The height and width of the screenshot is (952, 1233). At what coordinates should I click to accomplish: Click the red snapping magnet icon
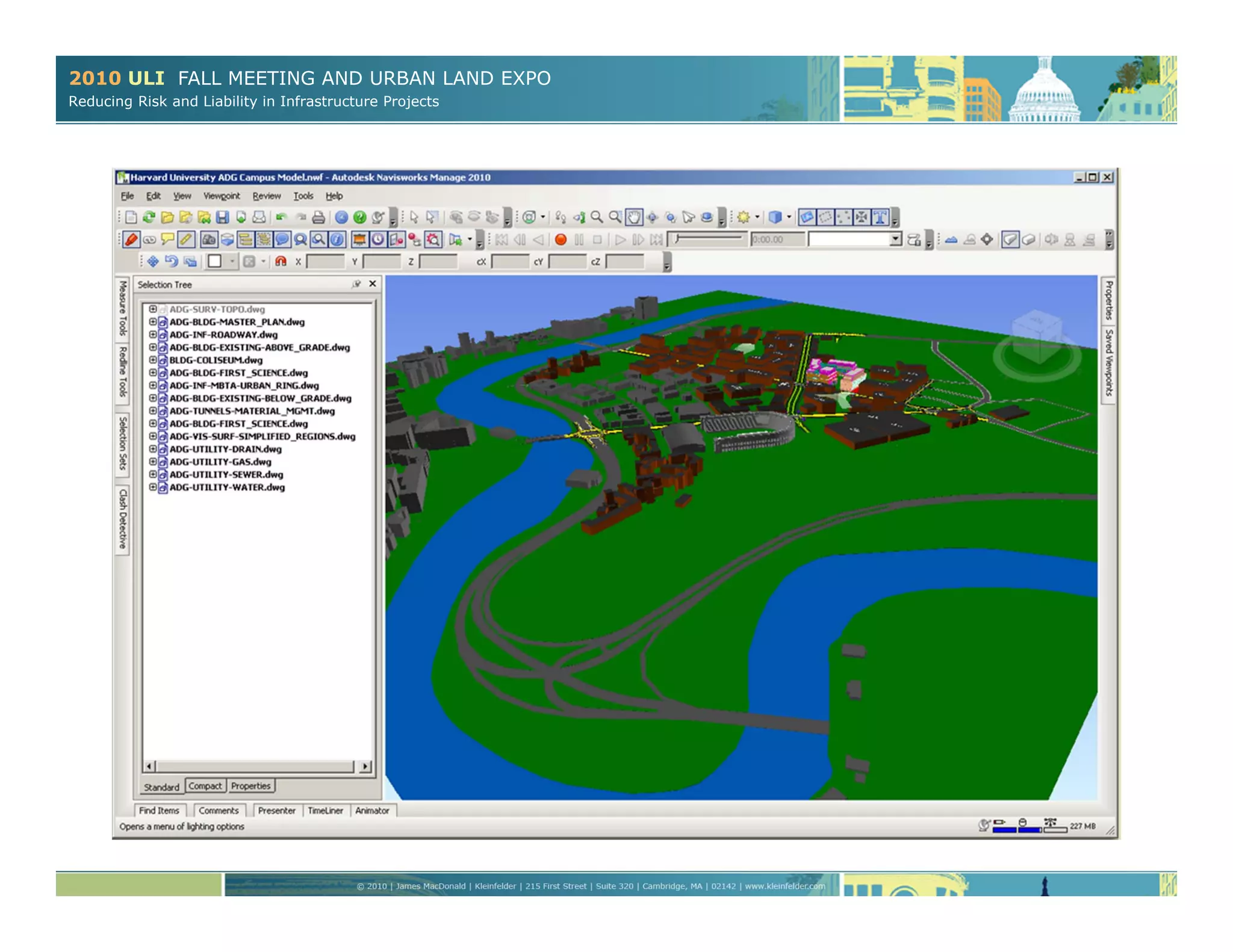click(281, 261)
